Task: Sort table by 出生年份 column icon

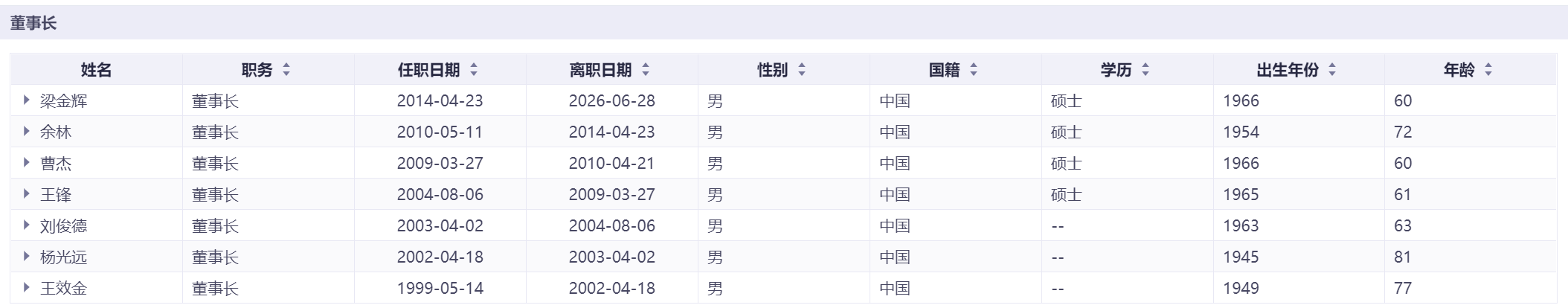Action: click(x=1332, y=70)
